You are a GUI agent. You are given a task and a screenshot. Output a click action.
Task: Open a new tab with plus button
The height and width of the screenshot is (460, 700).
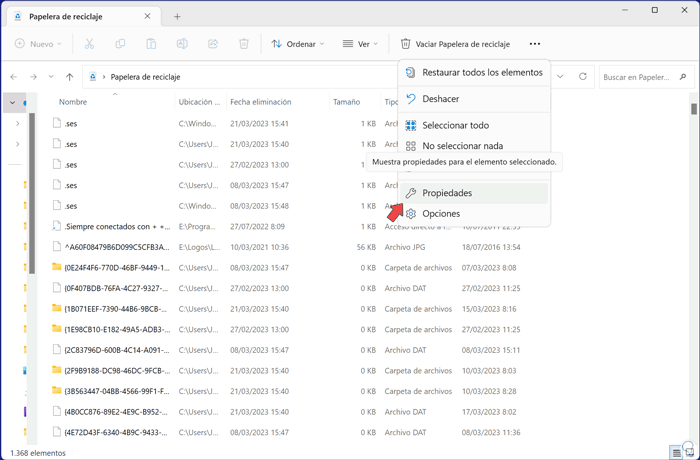pyautogui.click(x=177, y=17)
